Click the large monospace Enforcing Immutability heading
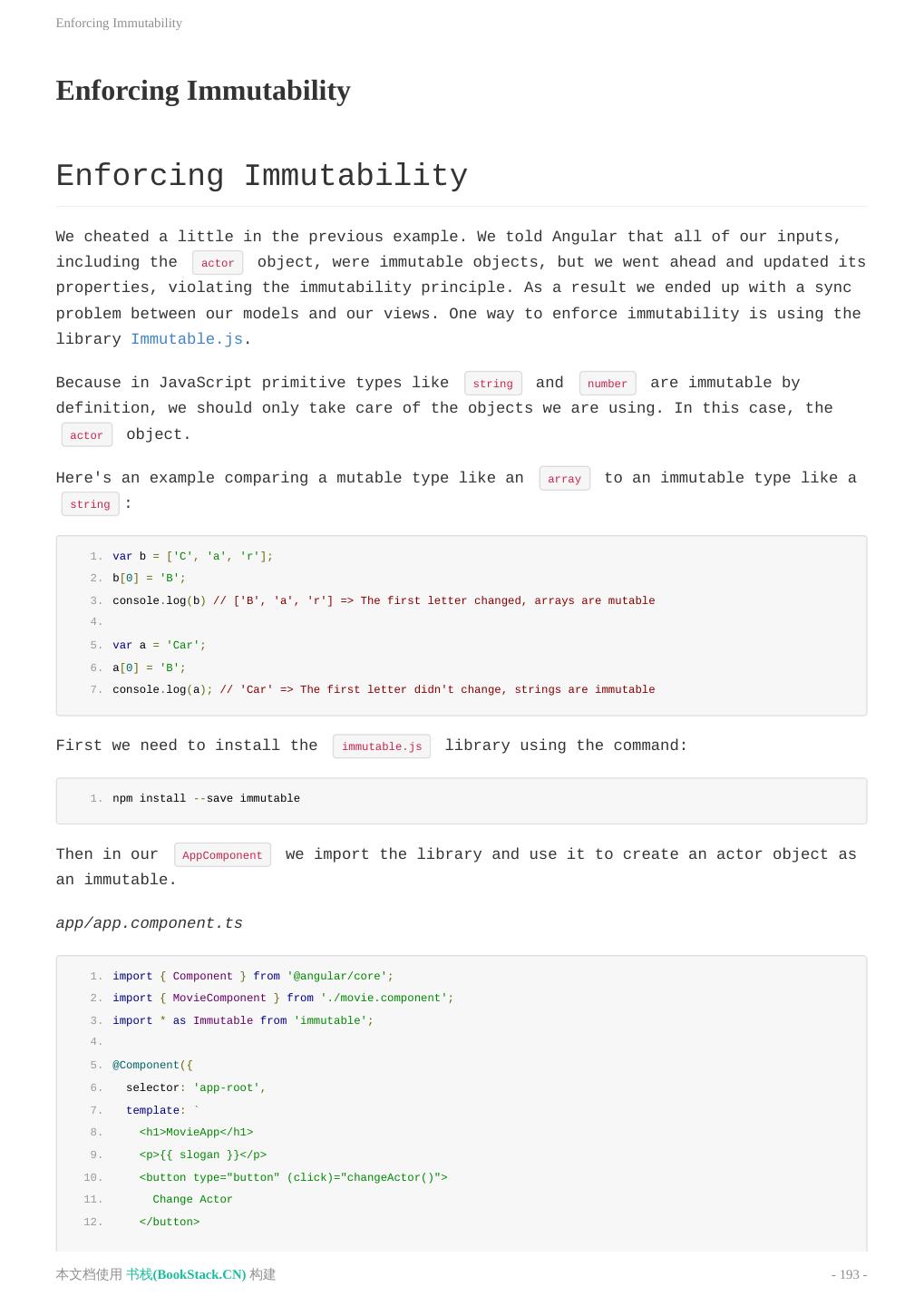 click(x=261, y=176)
